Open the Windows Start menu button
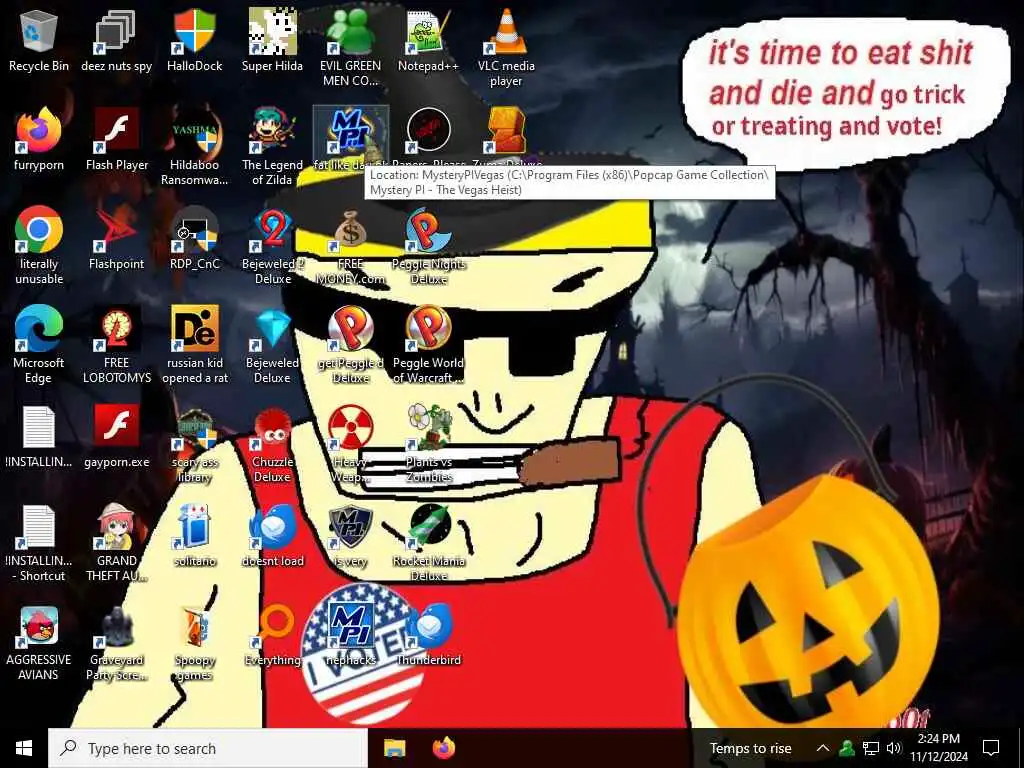Viewport: 1024px width, 768px height. tap(24, 748)
